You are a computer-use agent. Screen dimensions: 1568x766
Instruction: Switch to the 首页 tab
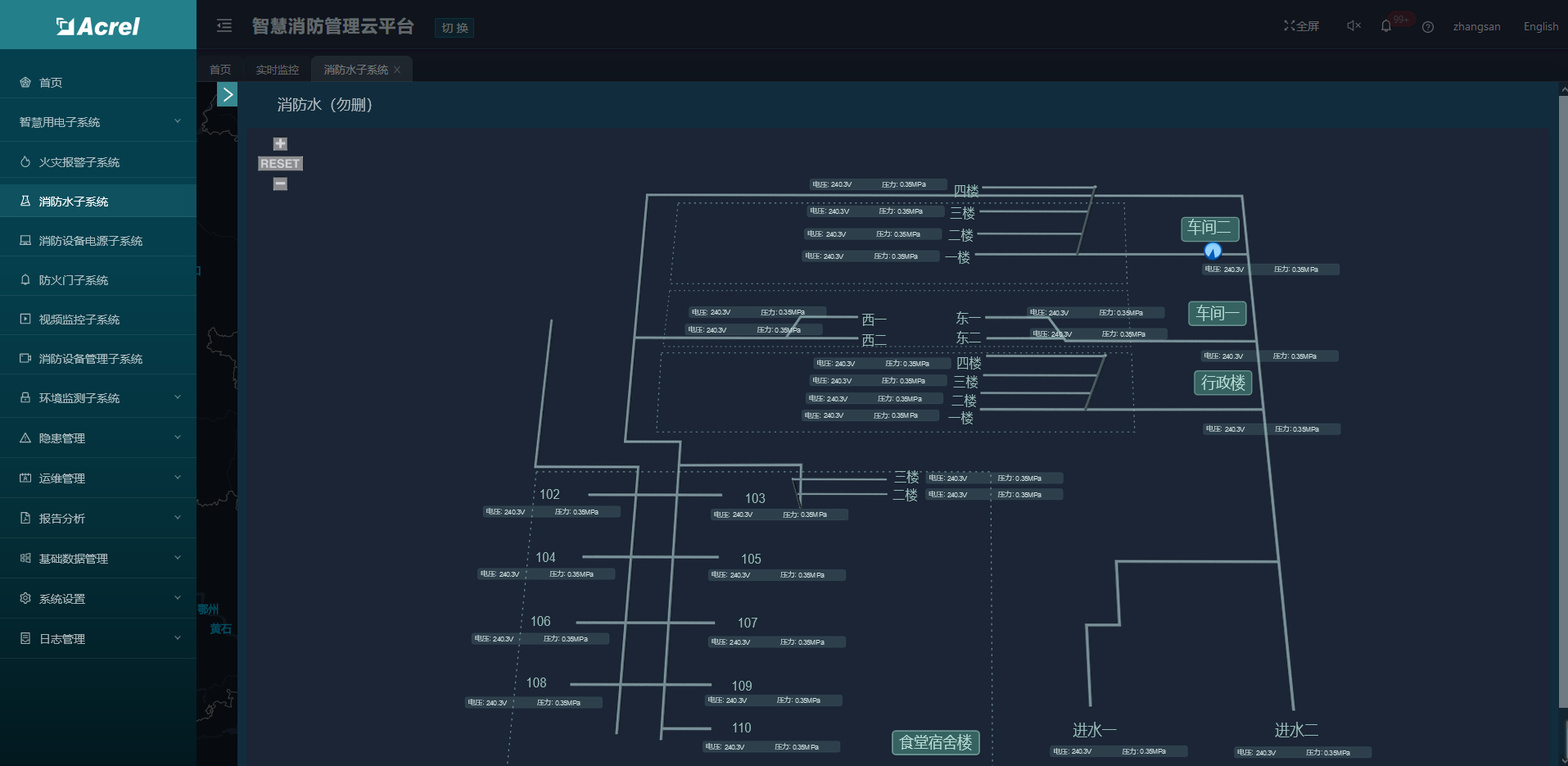point(220,70)
